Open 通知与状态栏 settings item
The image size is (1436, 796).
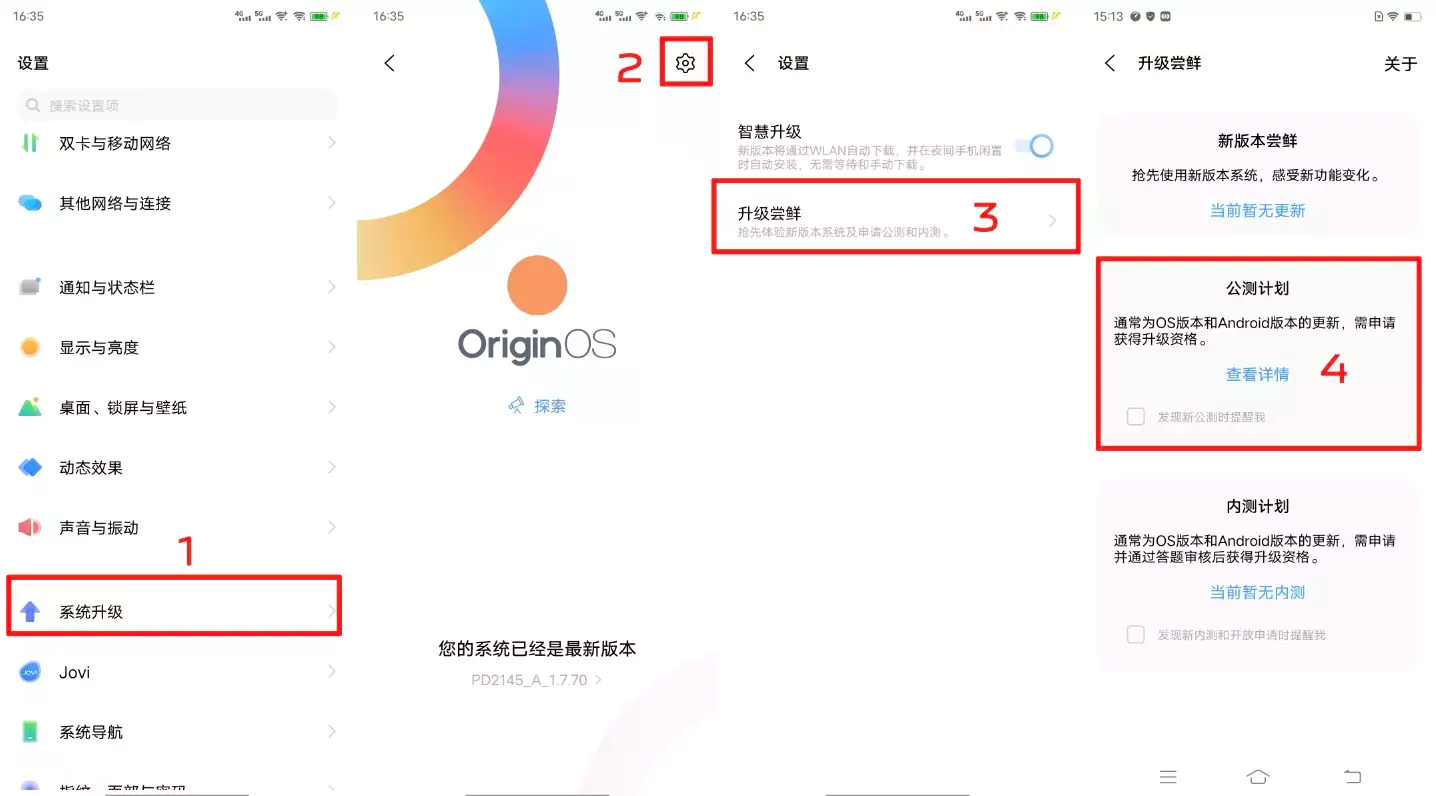point(179,287)
